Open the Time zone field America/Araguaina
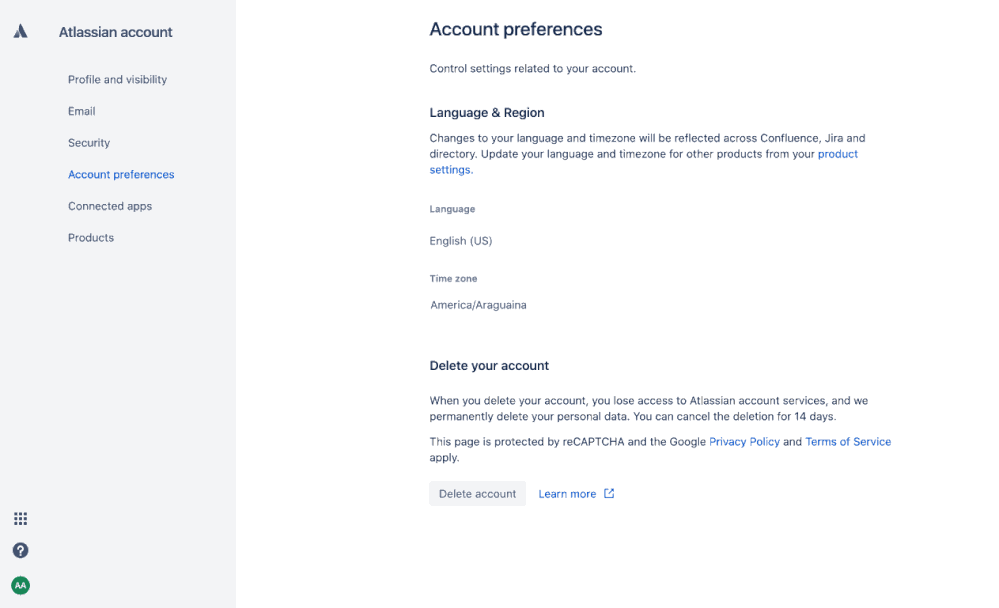This screenshot has height=608, width=999. (478, 305)
